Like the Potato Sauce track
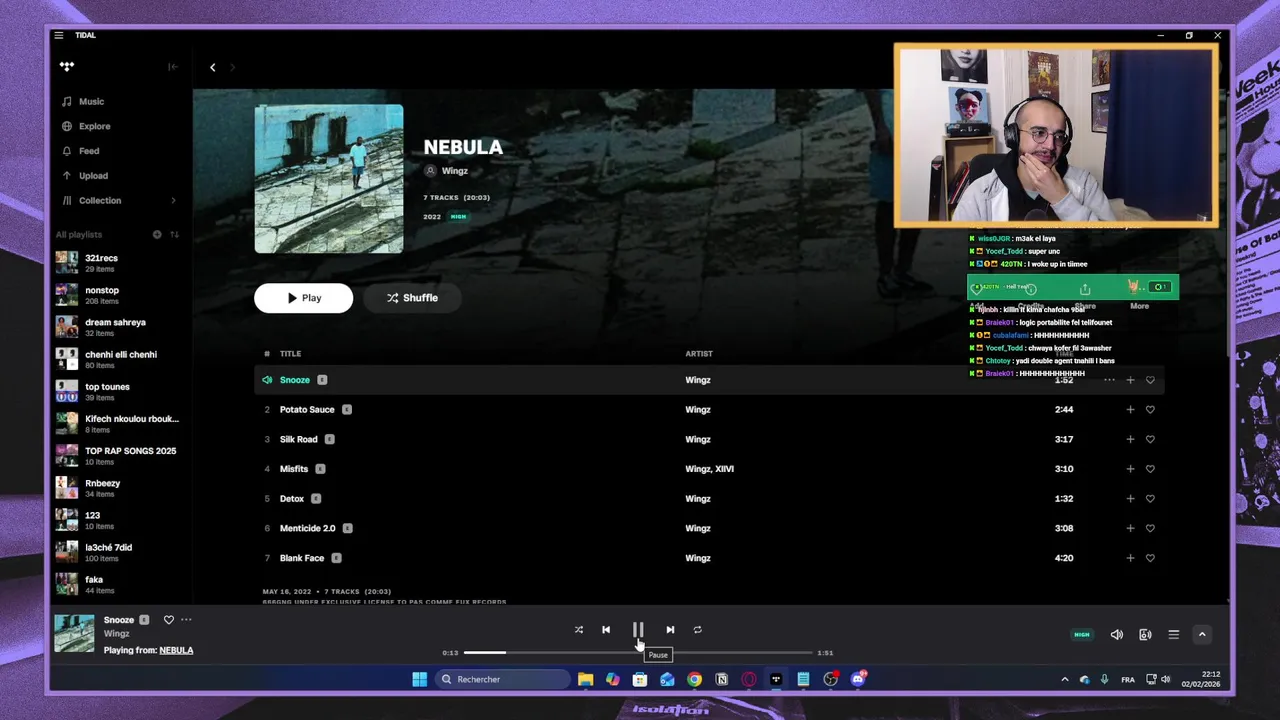 tap(1150, 410)
